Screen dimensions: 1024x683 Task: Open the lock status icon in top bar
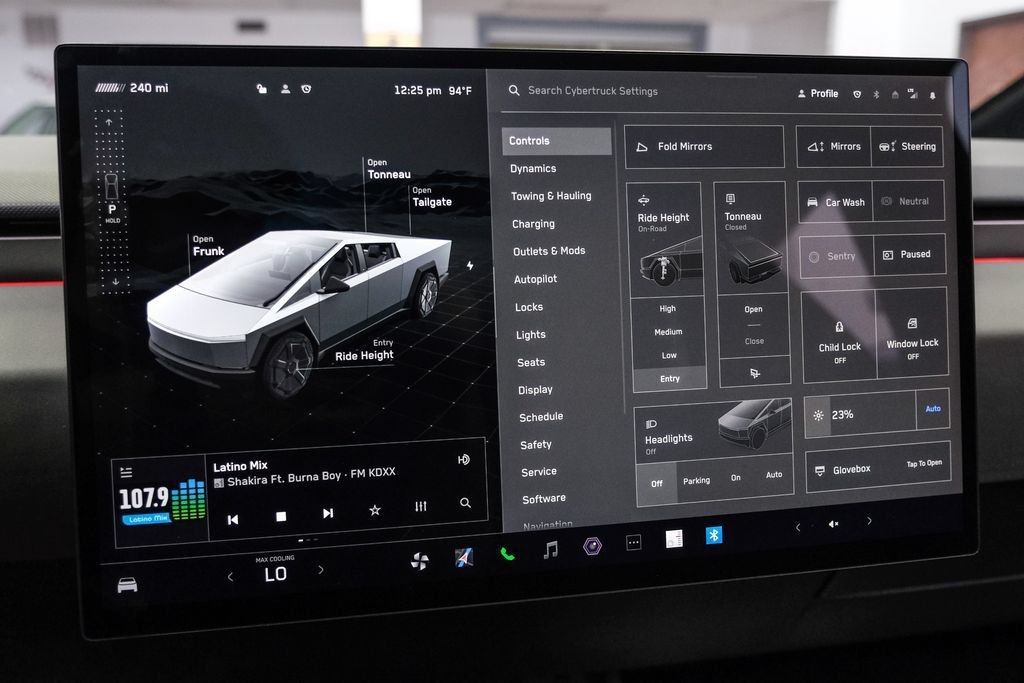tap(261, 89)
